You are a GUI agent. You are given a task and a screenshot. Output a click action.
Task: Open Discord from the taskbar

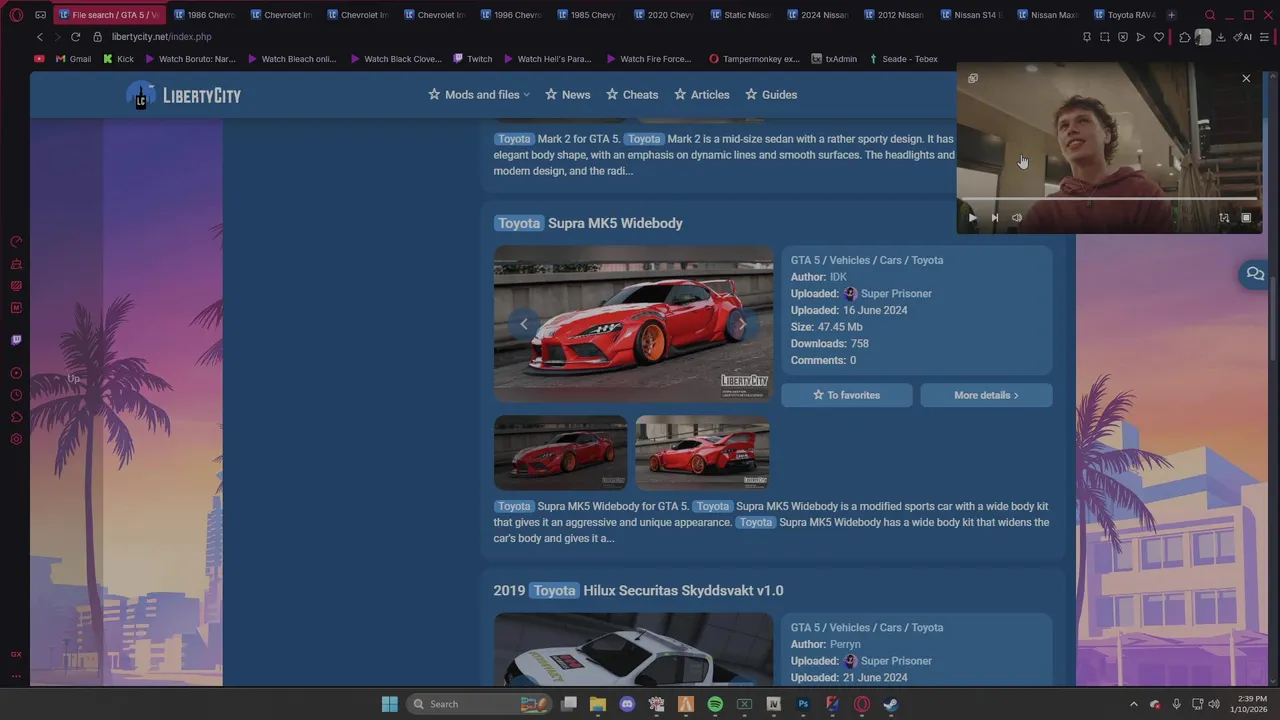[x=627, y=704]
